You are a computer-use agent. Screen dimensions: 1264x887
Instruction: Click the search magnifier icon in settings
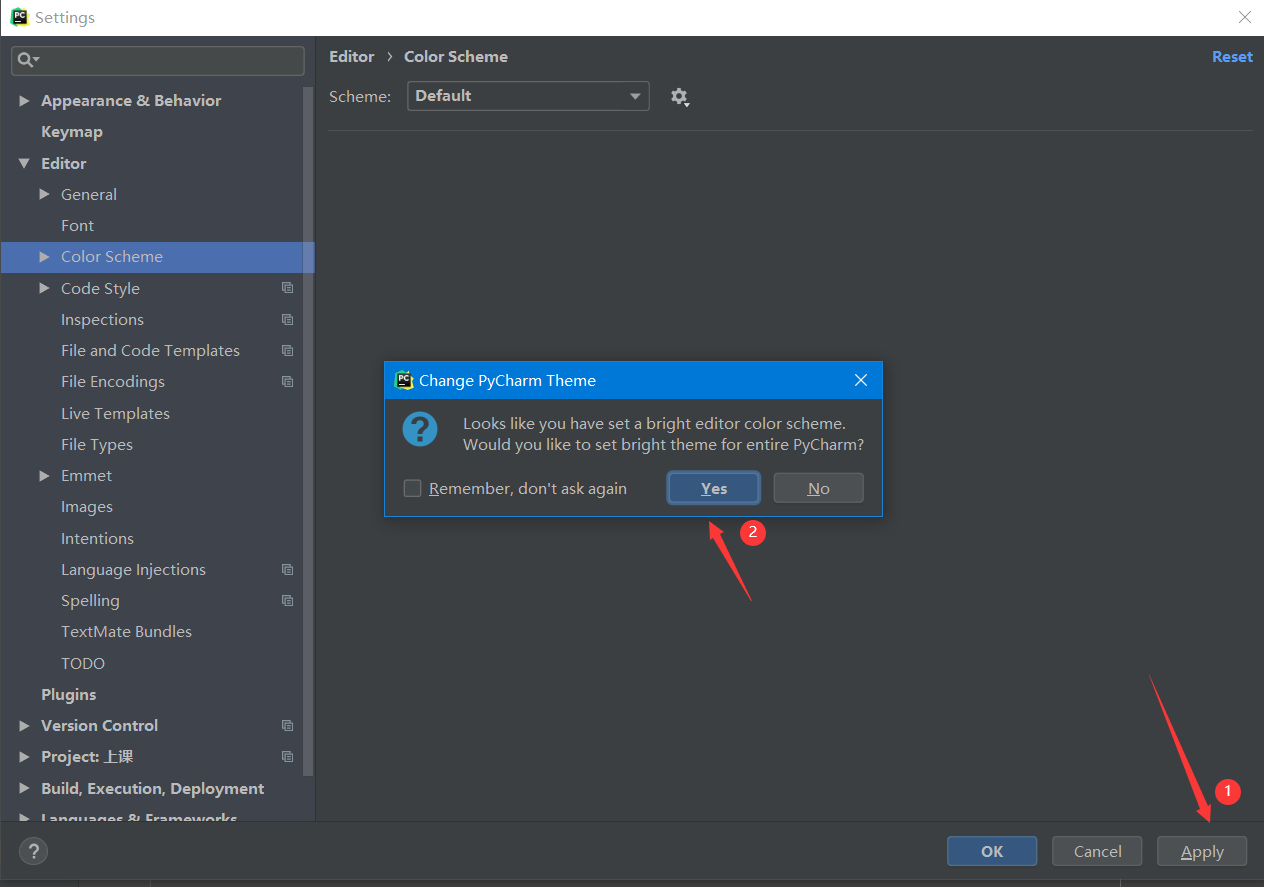[28, 61]
